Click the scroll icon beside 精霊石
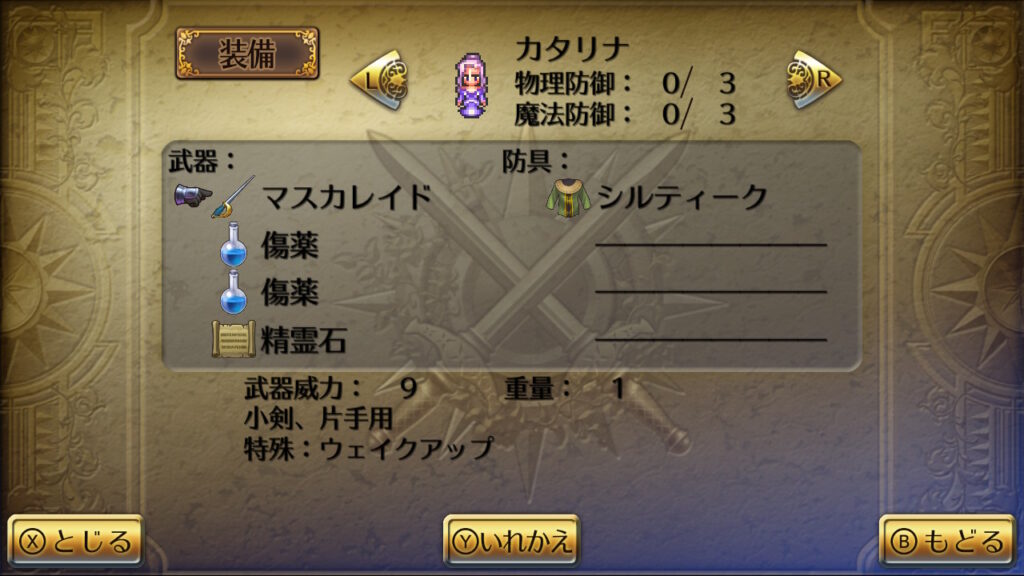 pyautogui.click(x=234, y=339)
